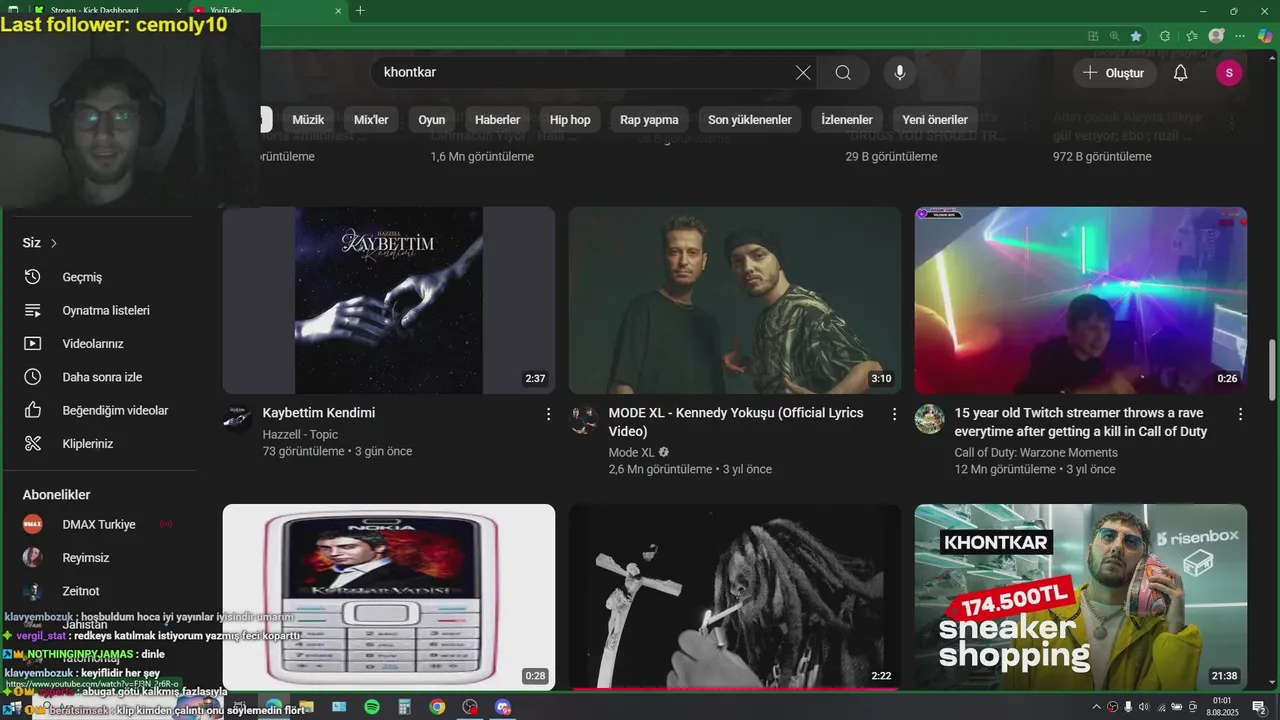Image resolution: width=1280 pixels, height=720 pixels.
Task: Open the browser extensions puzzle icon
Action: click(1165, 36)
